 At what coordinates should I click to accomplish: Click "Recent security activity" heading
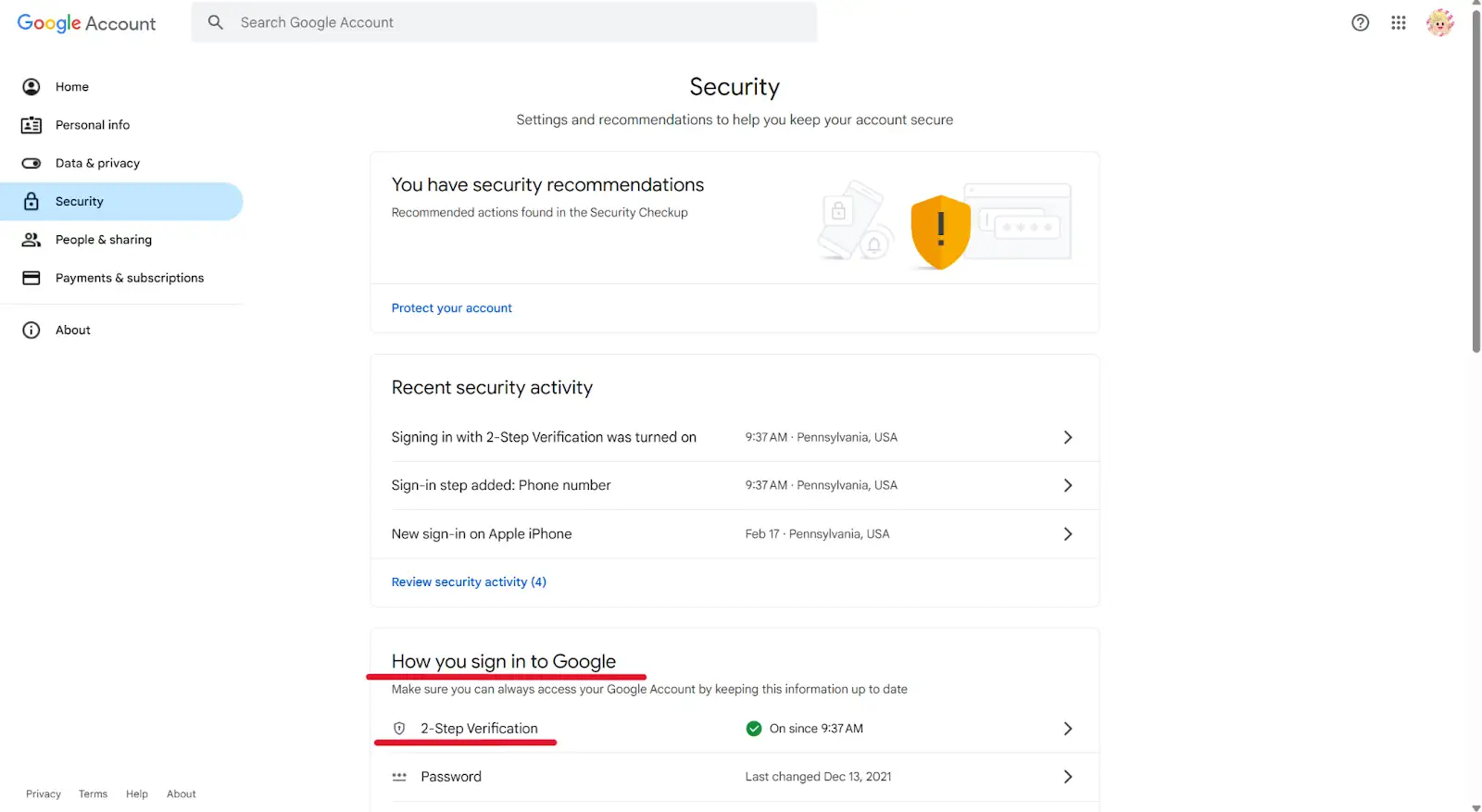point(492,388)
